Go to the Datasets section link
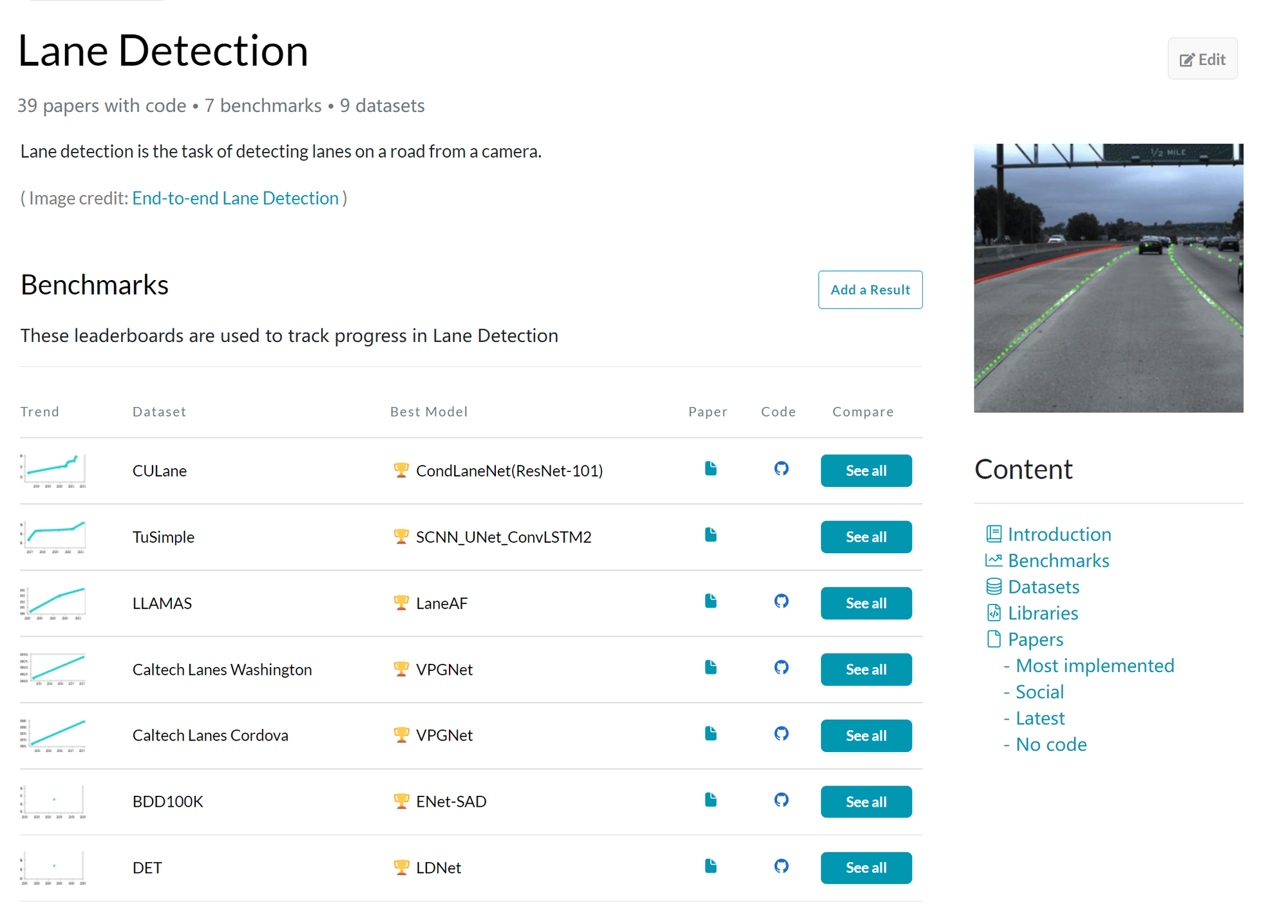 (x=1043, y=587)
